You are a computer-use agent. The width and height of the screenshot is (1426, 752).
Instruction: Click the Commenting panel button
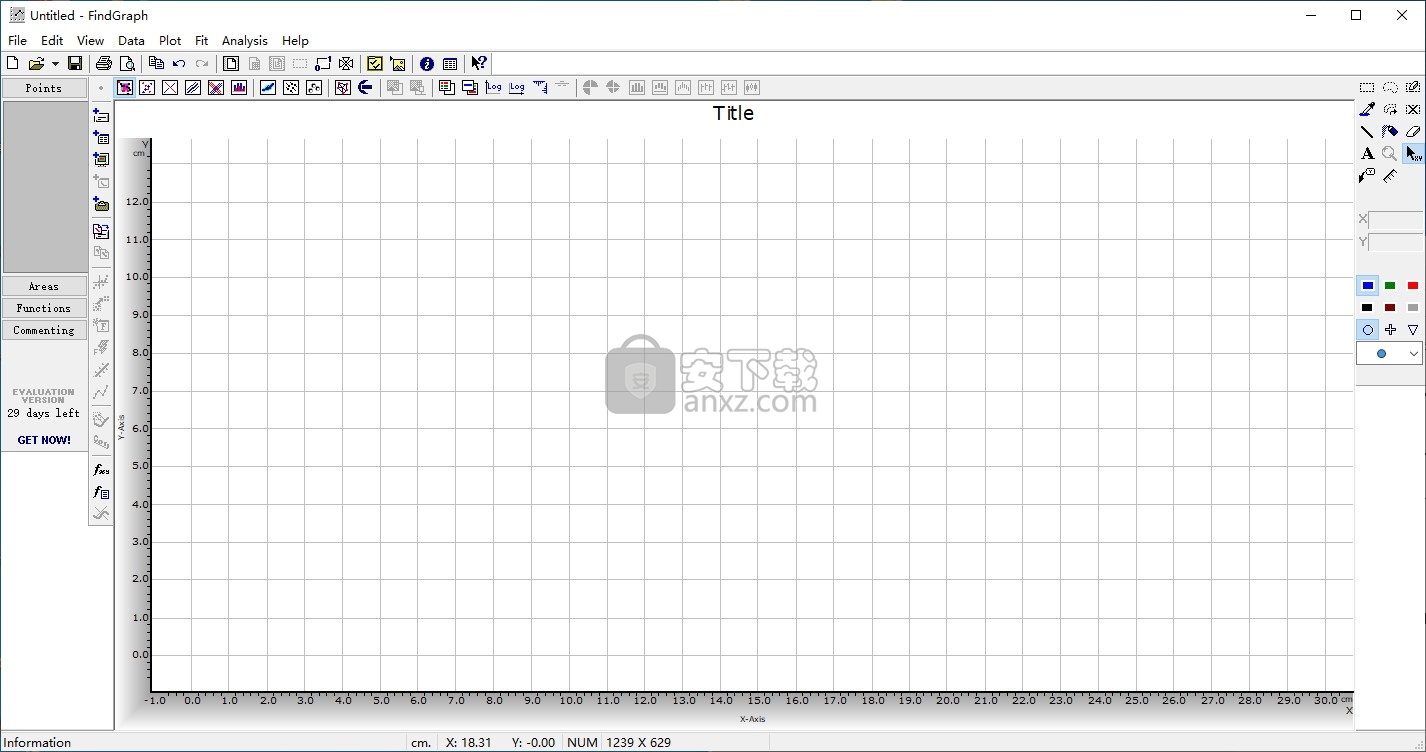point(44,330)
